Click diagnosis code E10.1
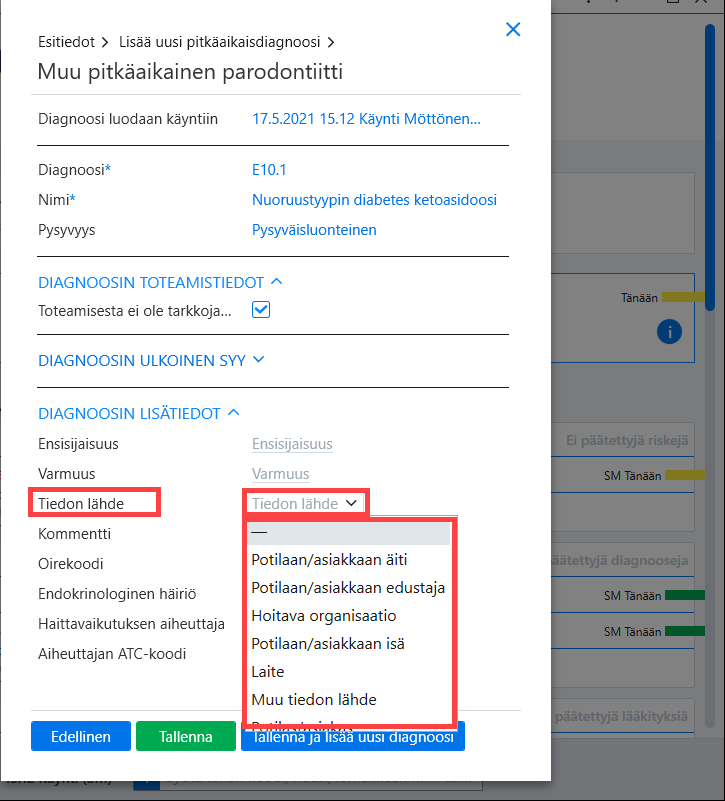 (269, 170)
